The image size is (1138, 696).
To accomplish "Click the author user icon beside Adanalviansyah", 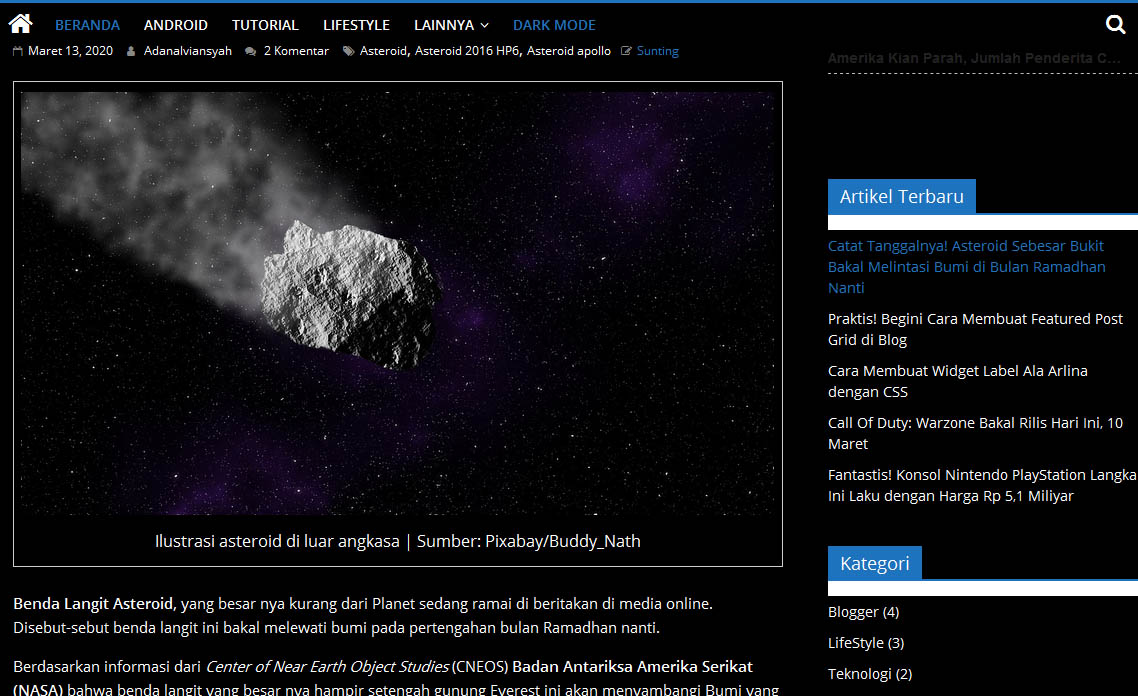I will 131,51.
